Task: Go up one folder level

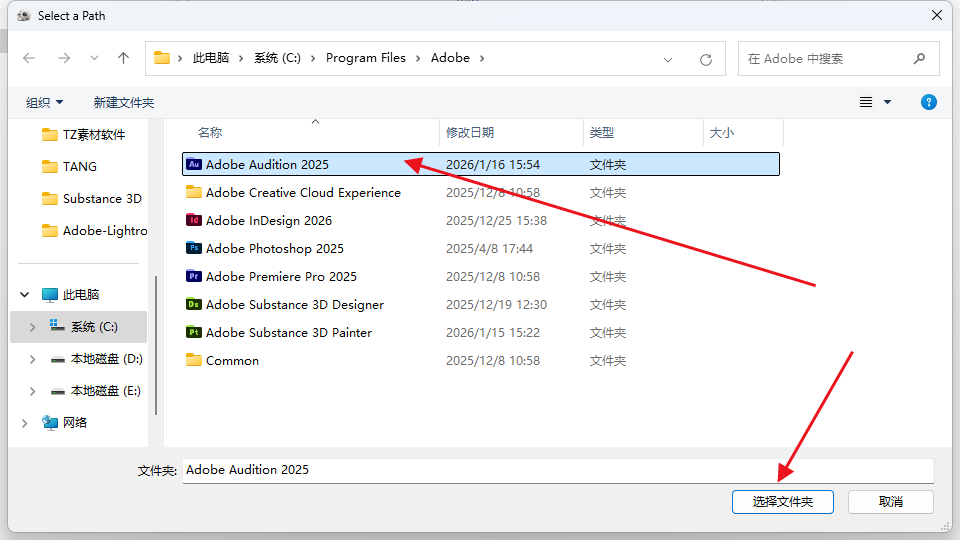Action: [123, 58]
